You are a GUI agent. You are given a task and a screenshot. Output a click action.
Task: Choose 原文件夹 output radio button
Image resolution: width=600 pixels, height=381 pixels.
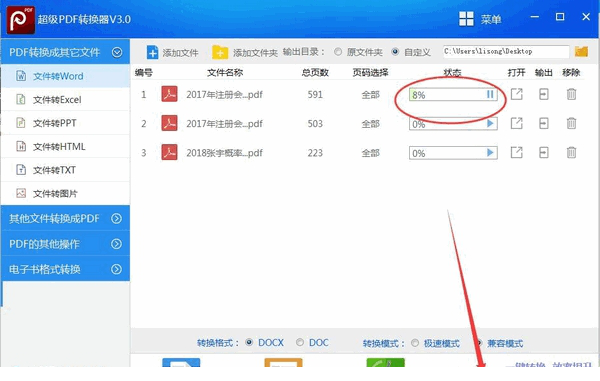click(338, 52)
